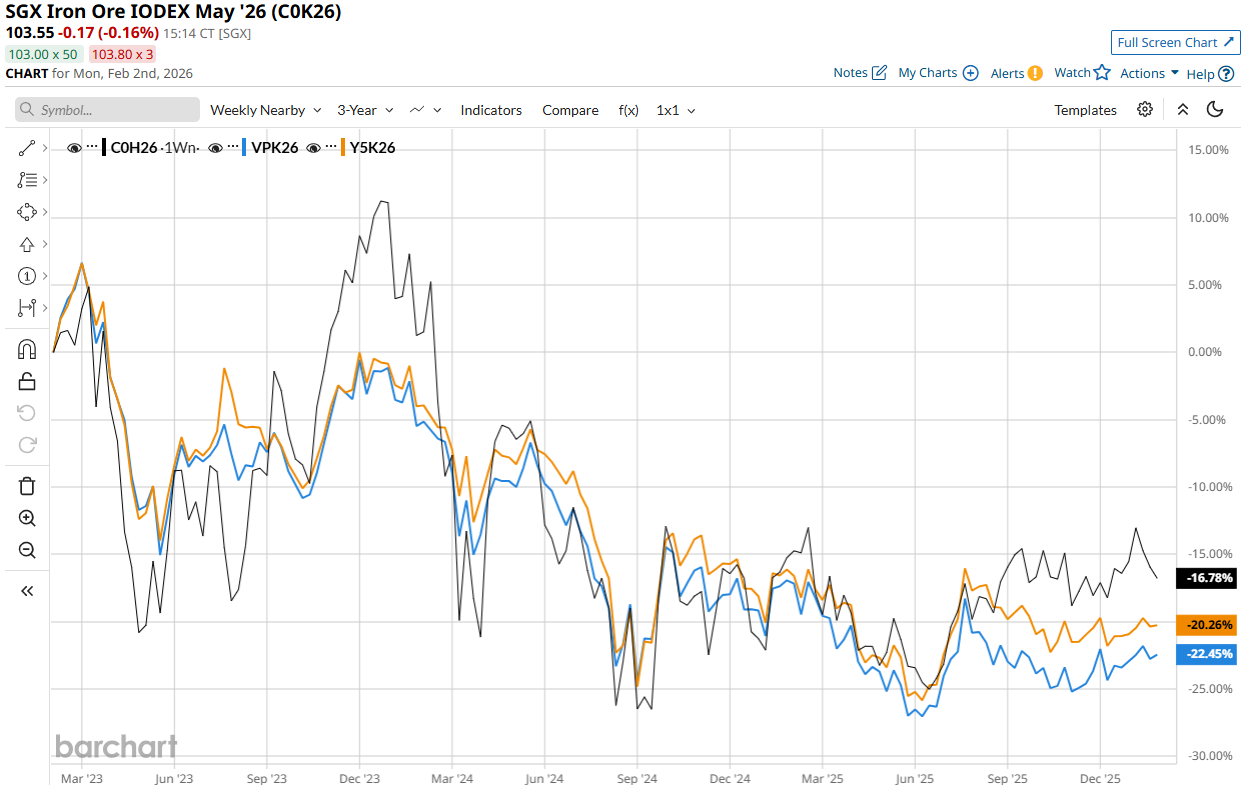
Task: Toggle the drawing lock padlock icon
Action: point(27,381)
